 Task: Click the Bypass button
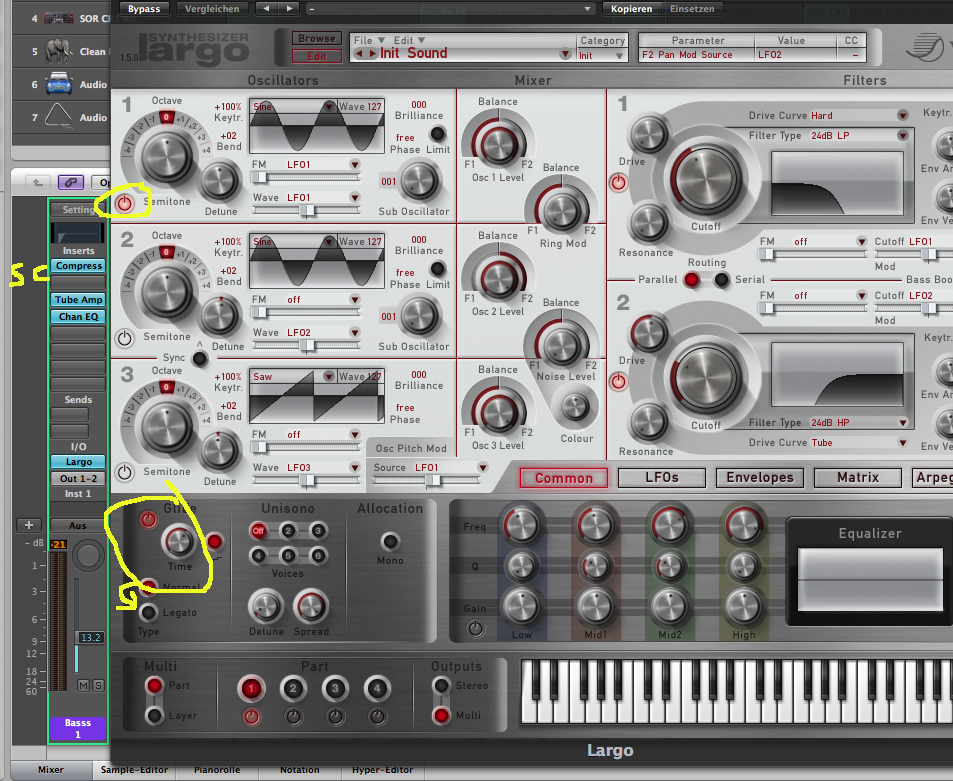point(144,9)
